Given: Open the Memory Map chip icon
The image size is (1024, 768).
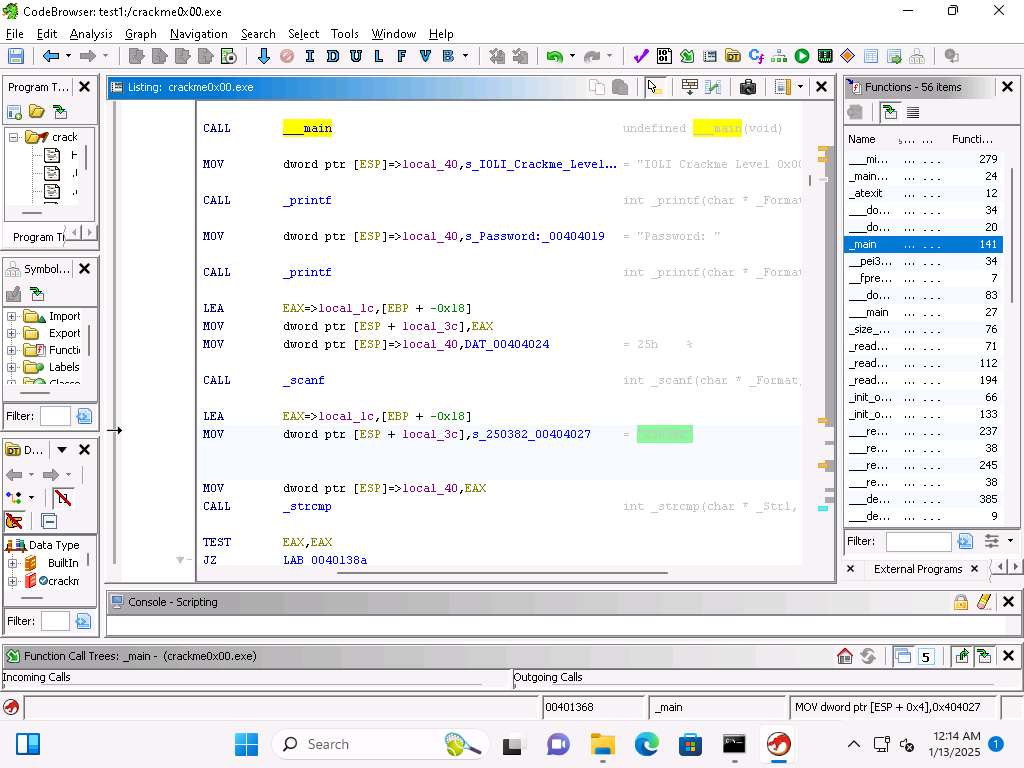Looking at the screenshot, I should [825, 56].
